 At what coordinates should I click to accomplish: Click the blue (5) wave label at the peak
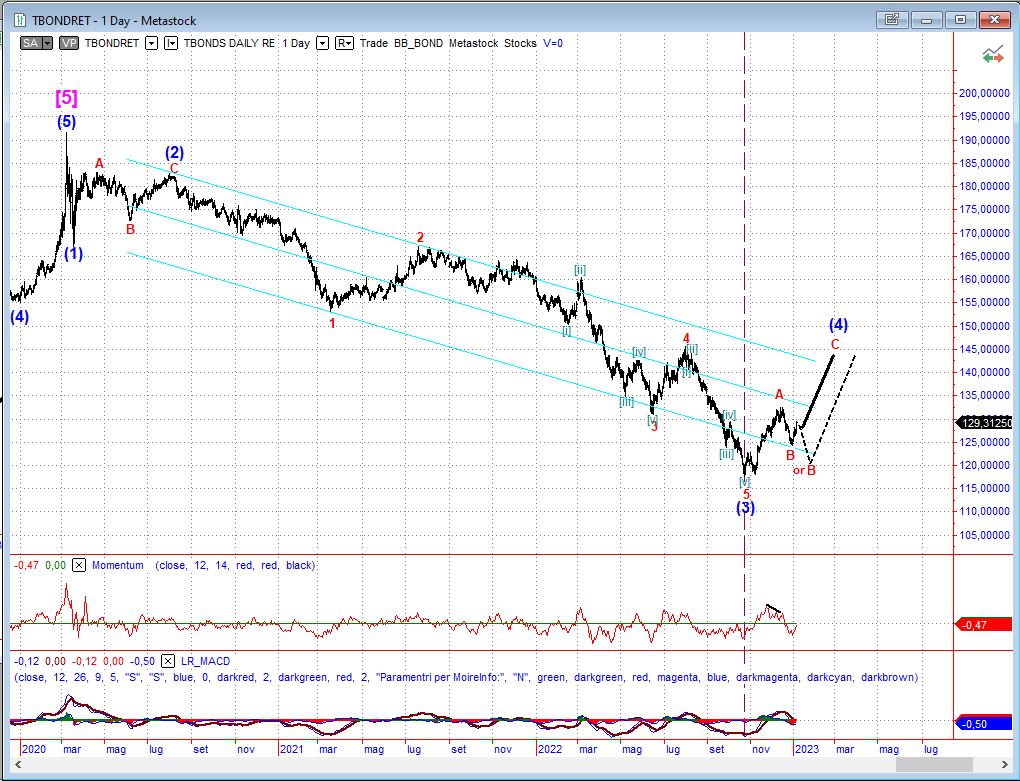[x=66, y=122]
